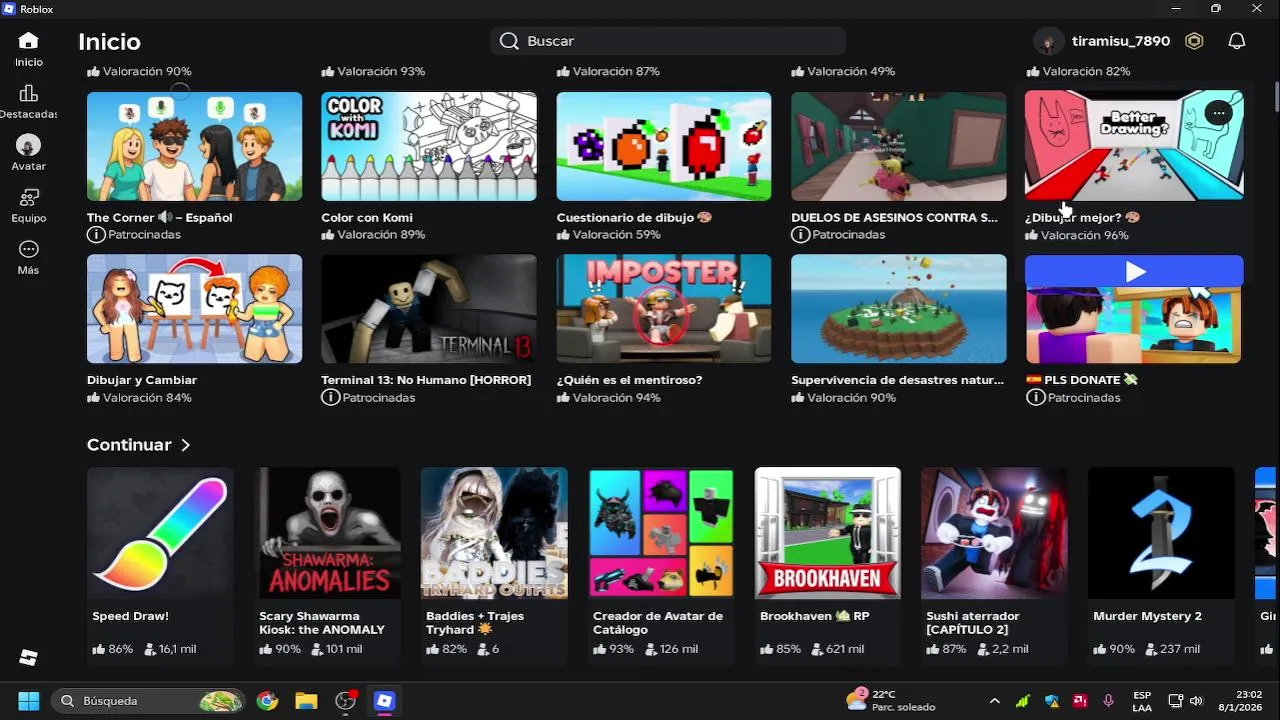
Task: Open DUELOS DE ASESINOS game thumbnail
Action: click(899, 146)
